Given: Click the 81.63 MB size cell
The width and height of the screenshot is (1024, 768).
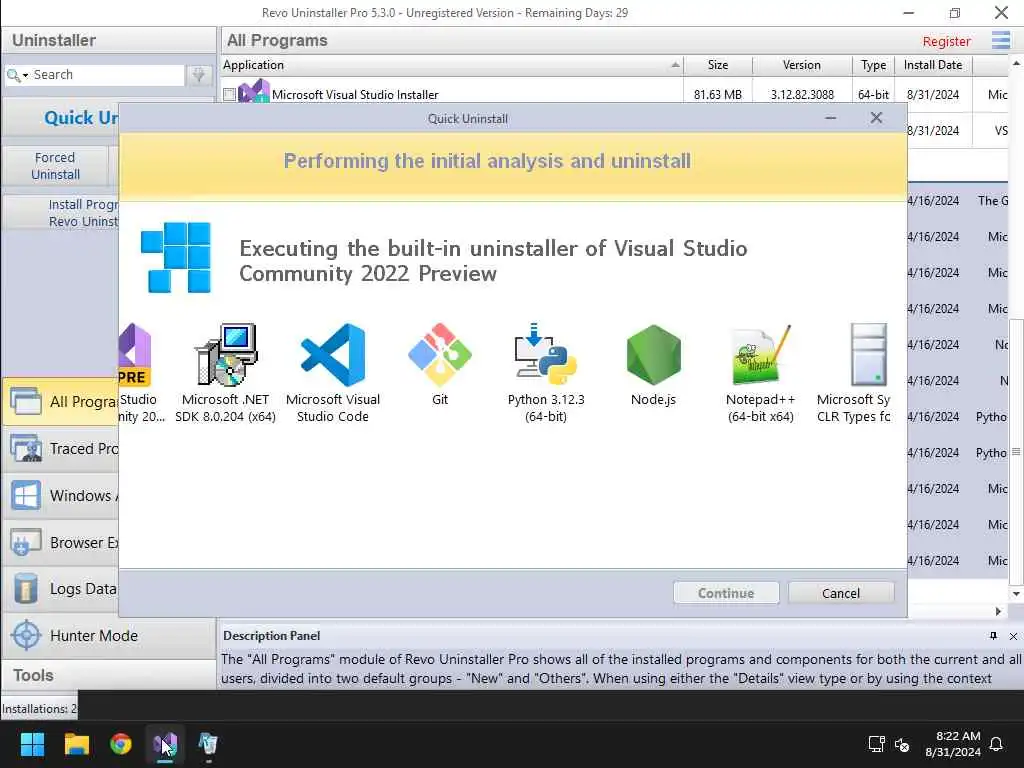Looking at the screenshot, I should click(x=718, y=95).
